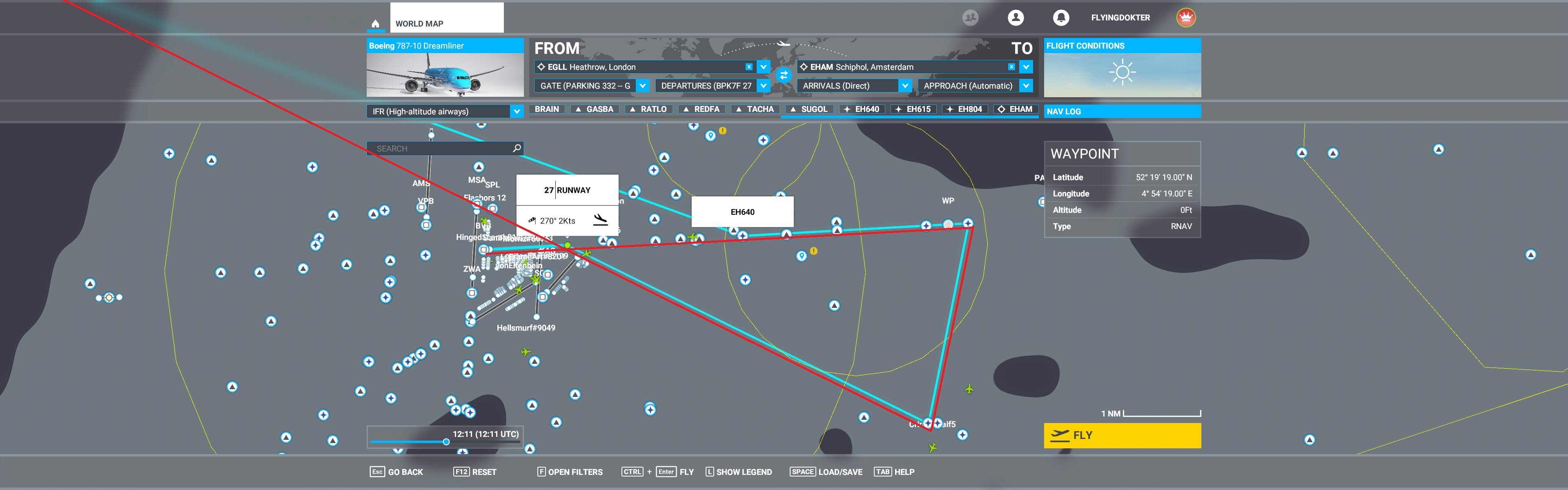Viewport: 1568px width, 490px height.
Task: Expand the APPROACH (Automatic) dropdown
Action: [1026, 86]
